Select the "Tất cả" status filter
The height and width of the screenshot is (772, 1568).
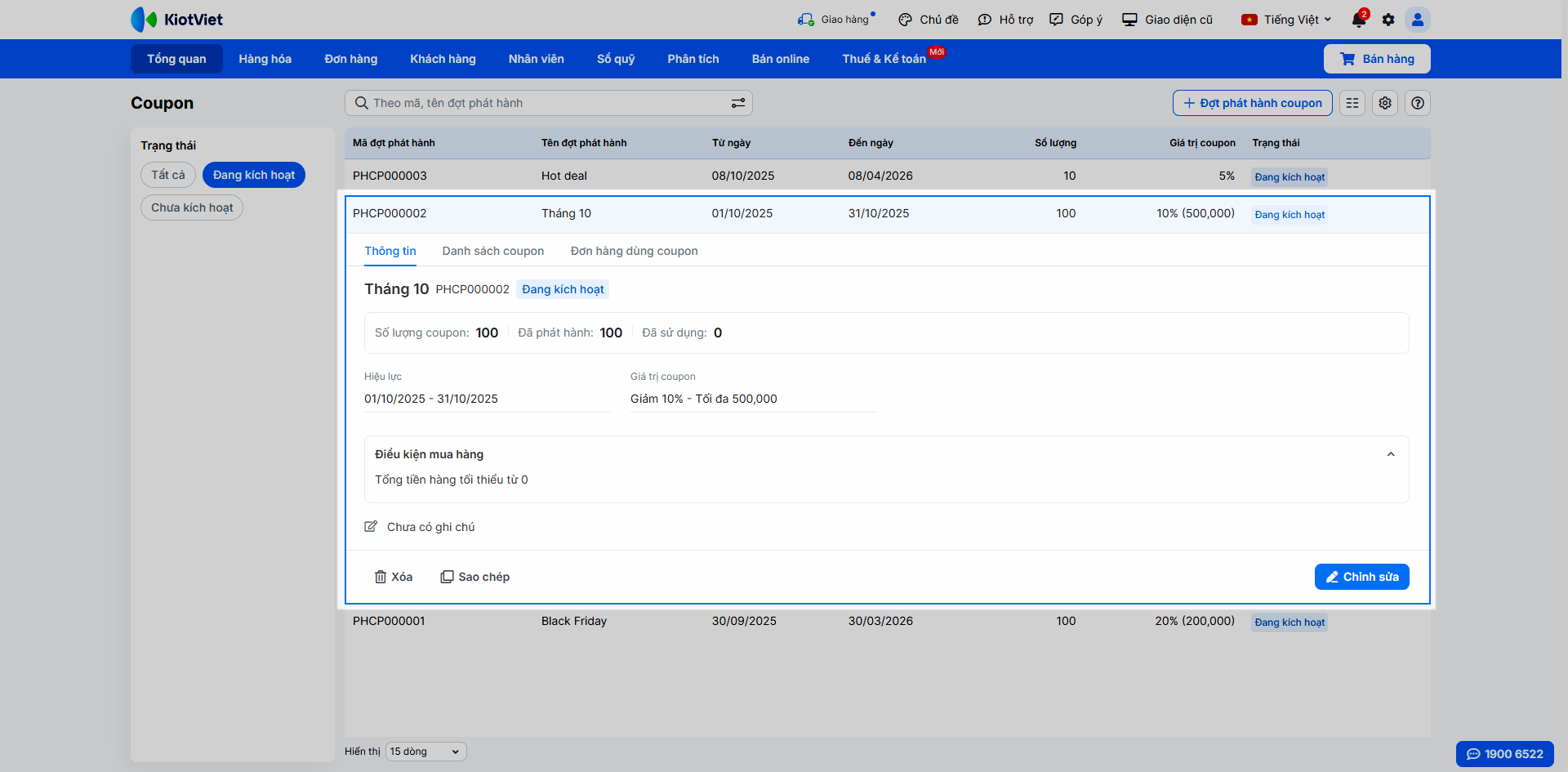(x=168, y=175)
